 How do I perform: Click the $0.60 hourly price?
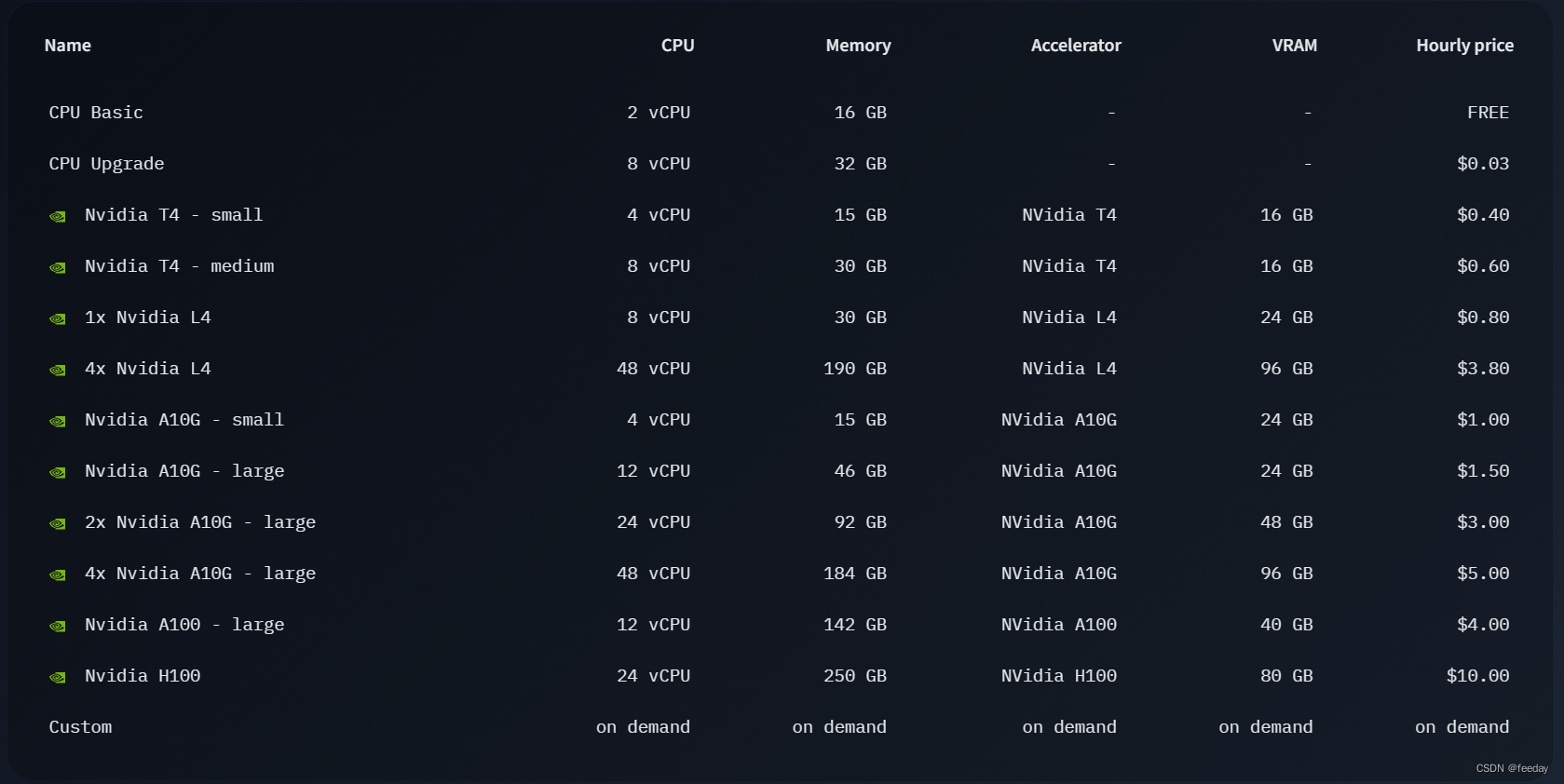point(1483,266)
